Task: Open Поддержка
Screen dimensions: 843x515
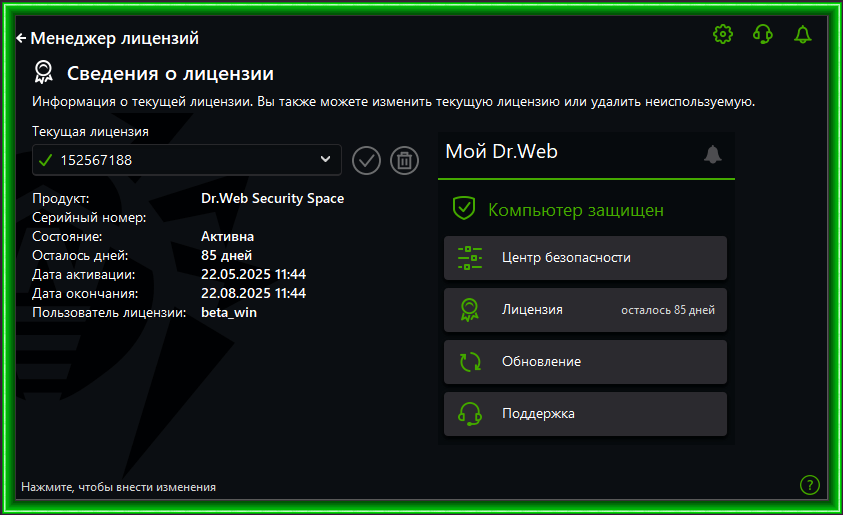Action: pyautogui.click(x=585, y=414)
